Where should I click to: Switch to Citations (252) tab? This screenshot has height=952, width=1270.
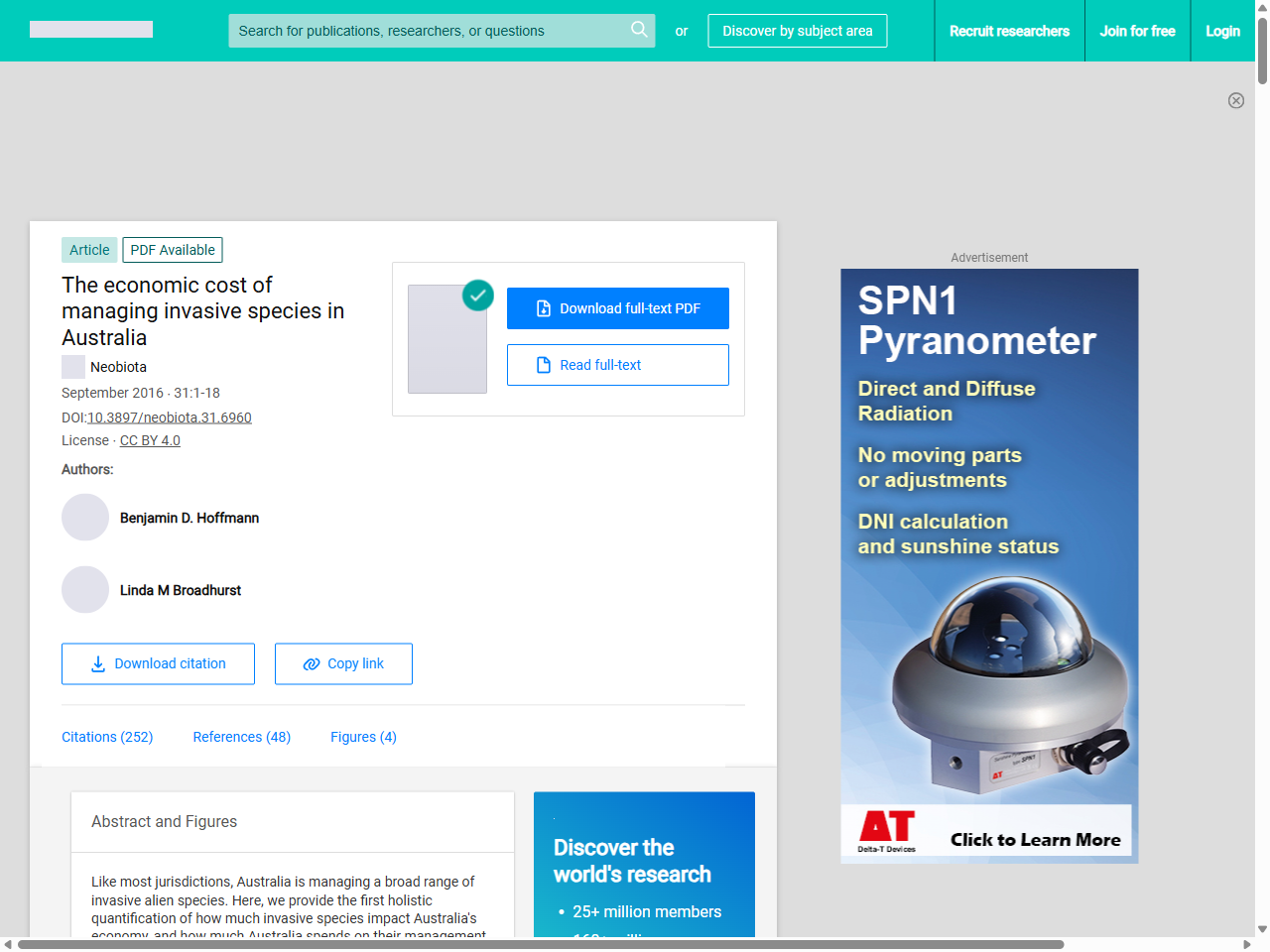coord(107,737)
